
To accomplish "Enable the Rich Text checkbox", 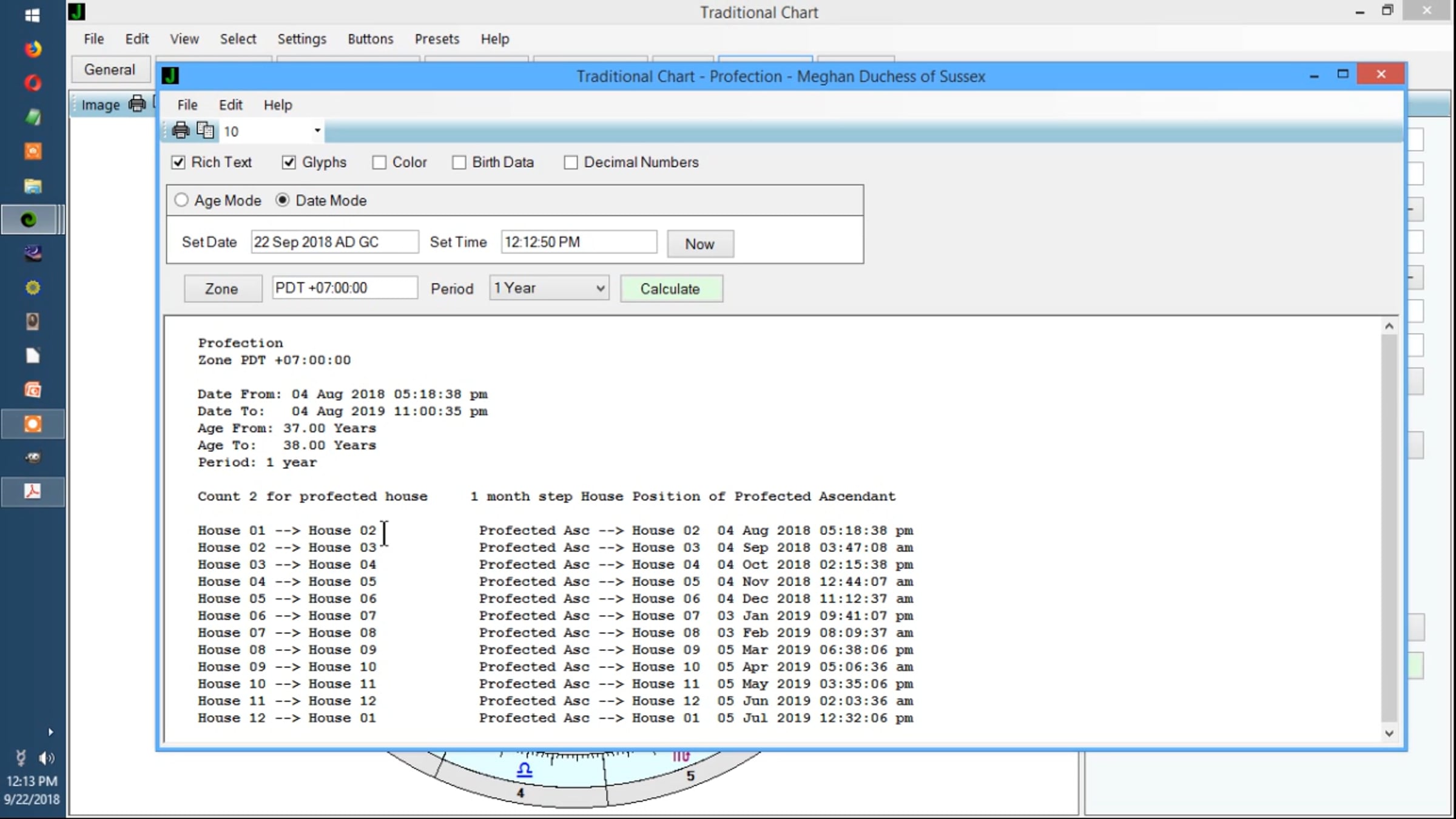I will click(178, 163).
